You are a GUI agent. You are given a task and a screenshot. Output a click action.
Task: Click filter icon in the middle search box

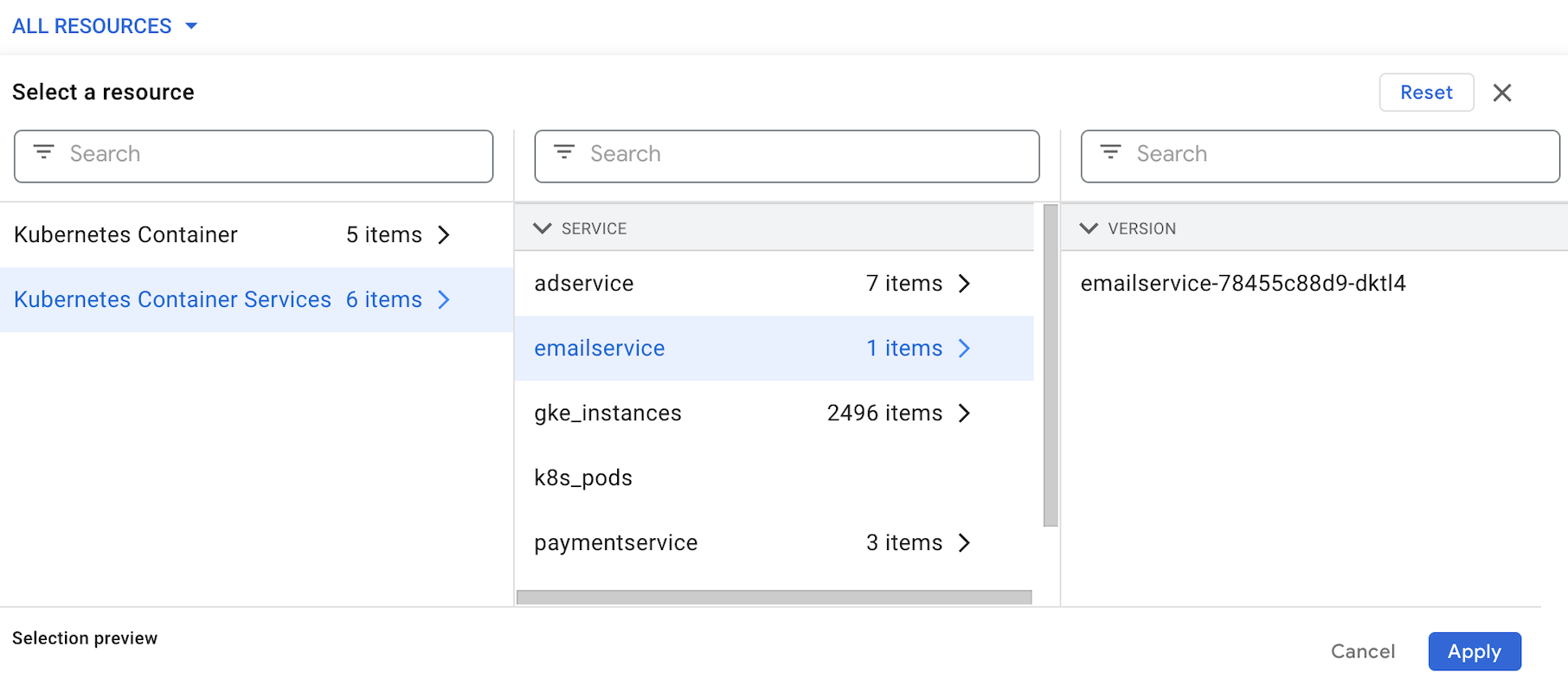pyautogui.click(x=564, y=153)
